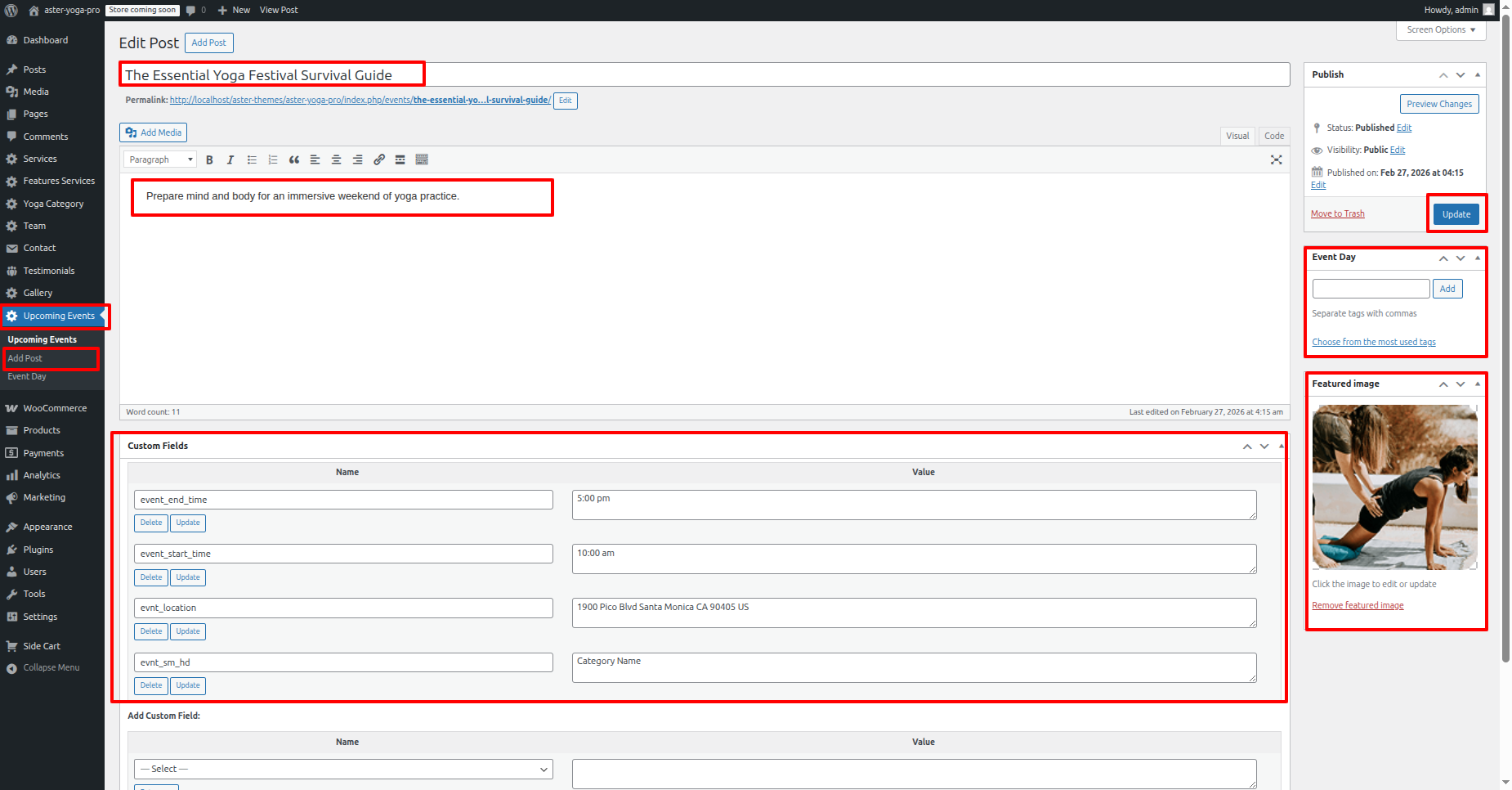Center-align the paragraph text
This screenshot has width=1512, height=790.
336,160
